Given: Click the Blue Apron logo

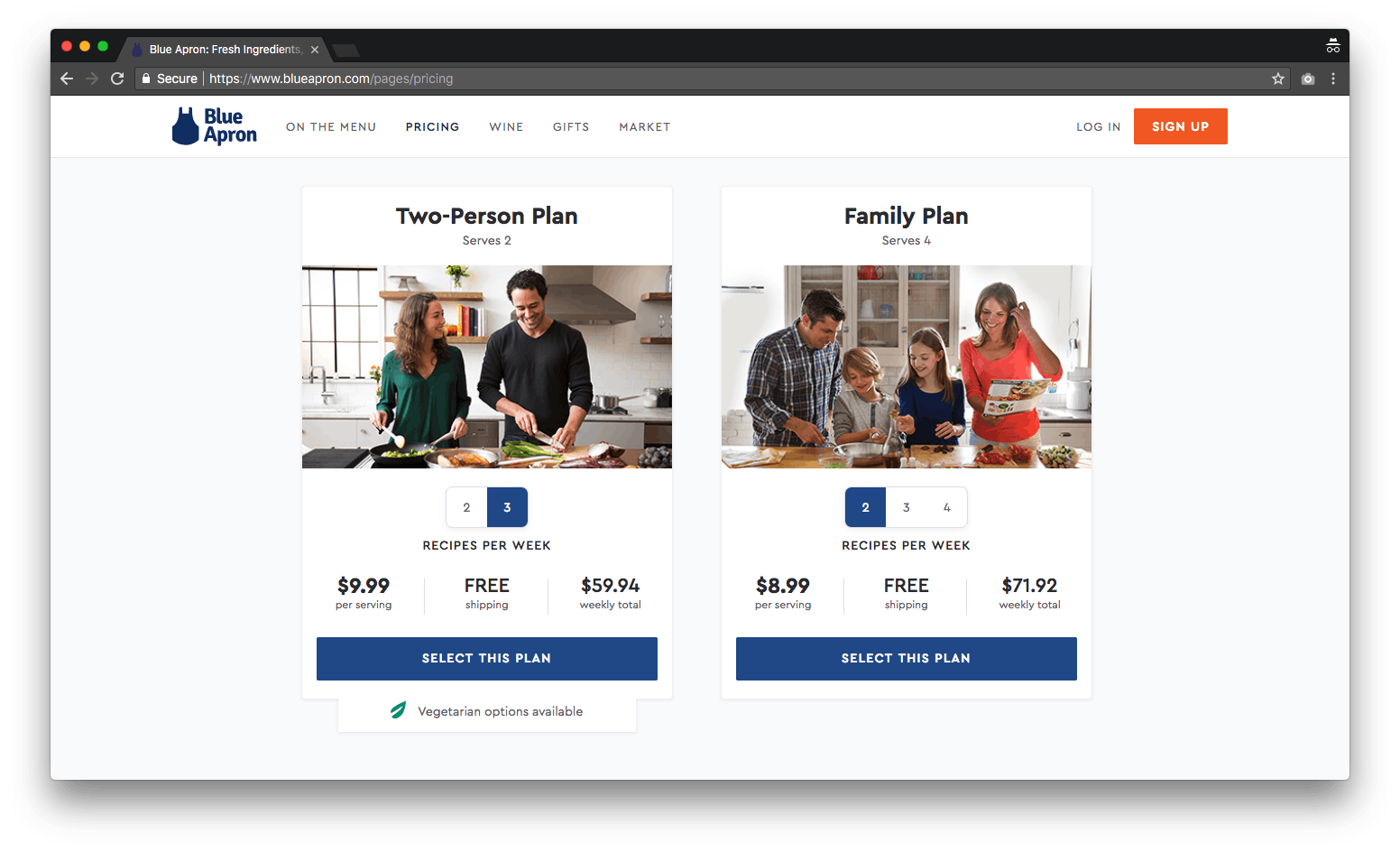Looking at the screenshot, I should [x=215, y=126].
